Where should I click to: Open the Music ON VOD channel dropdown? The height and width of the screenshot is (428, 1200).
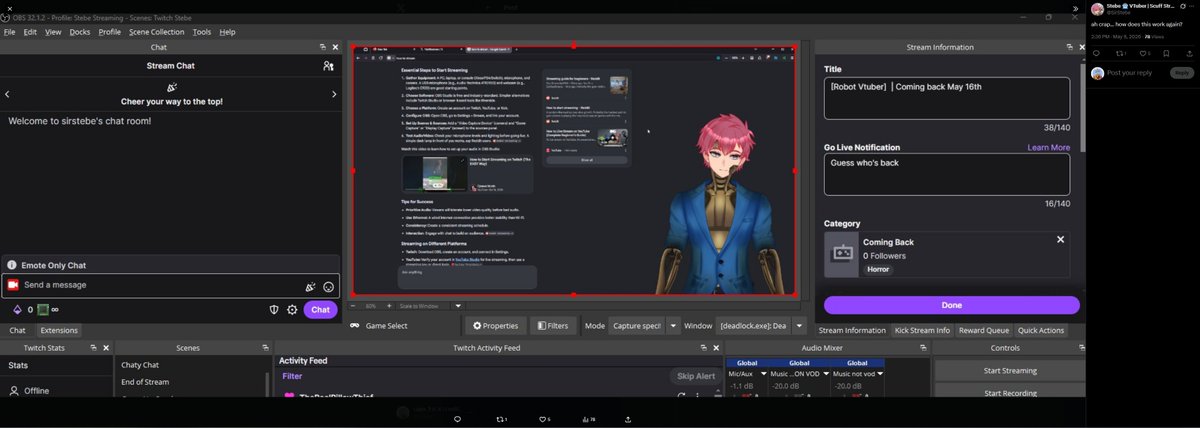826,373
